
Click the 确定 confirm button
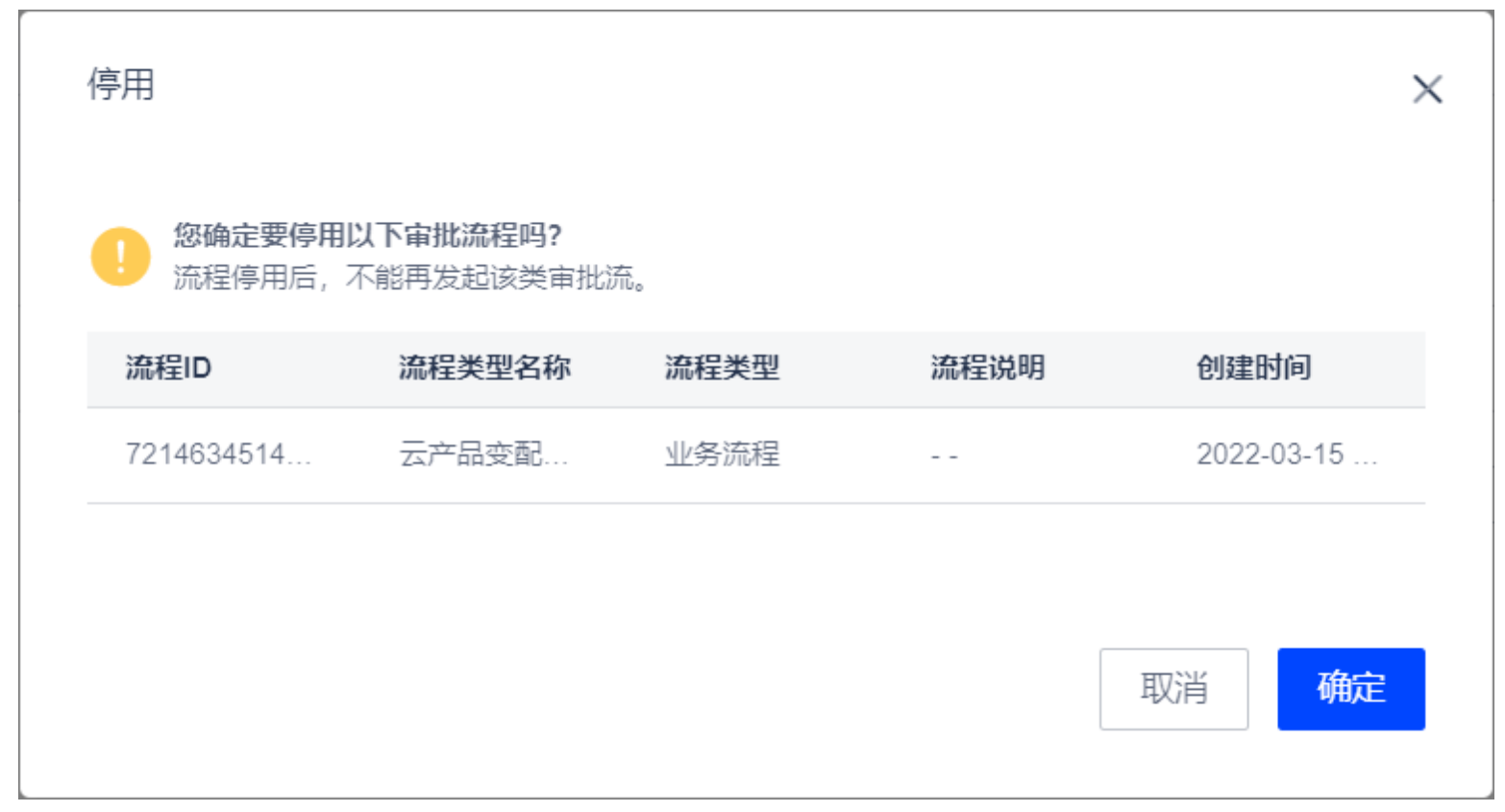coord(1350,688)
